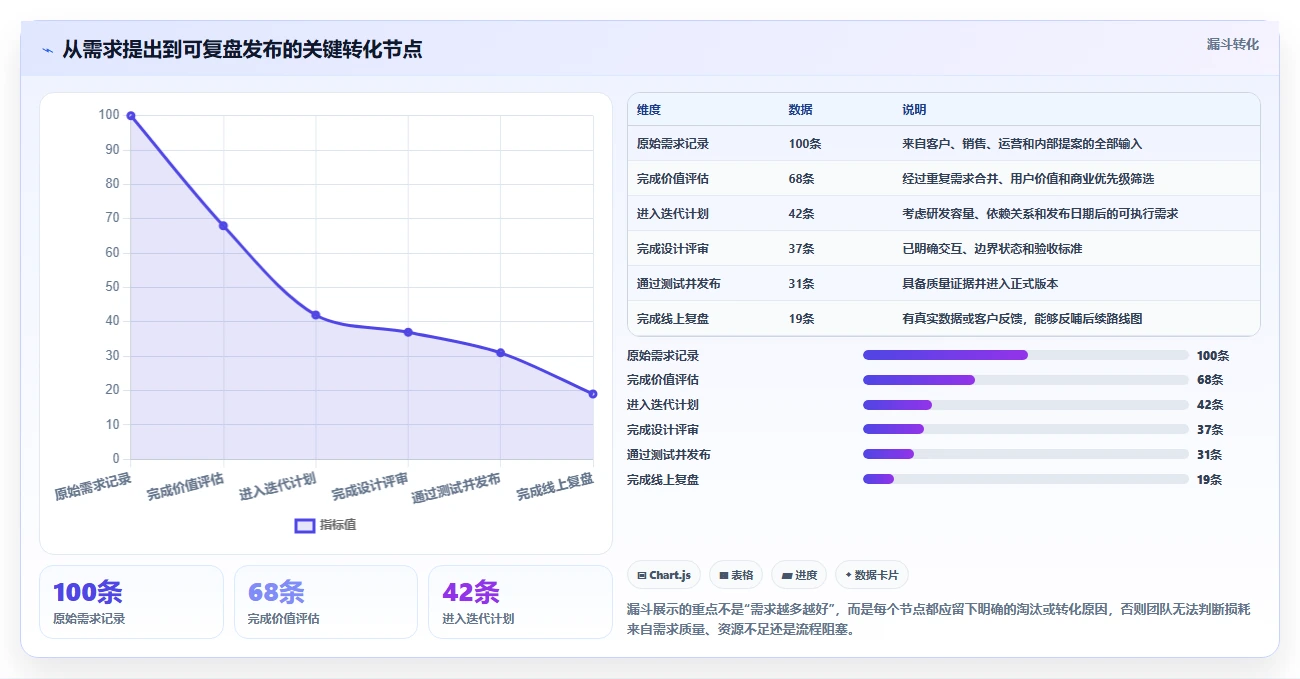Click the 数据卡片 tag chip
The height and width of the screenshot is (679, 1300).
pyautogui.click(x=872, y=575)
